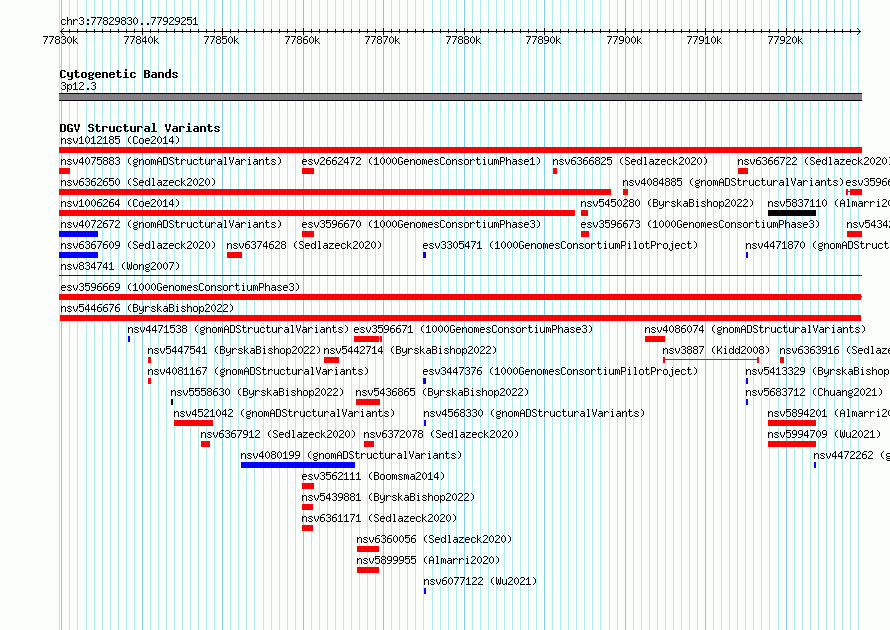Click esv3596670 1000GenomesConsortiumPhase3 label
The width and height of the screenshot is (890, 630).
tap(421, 224)
